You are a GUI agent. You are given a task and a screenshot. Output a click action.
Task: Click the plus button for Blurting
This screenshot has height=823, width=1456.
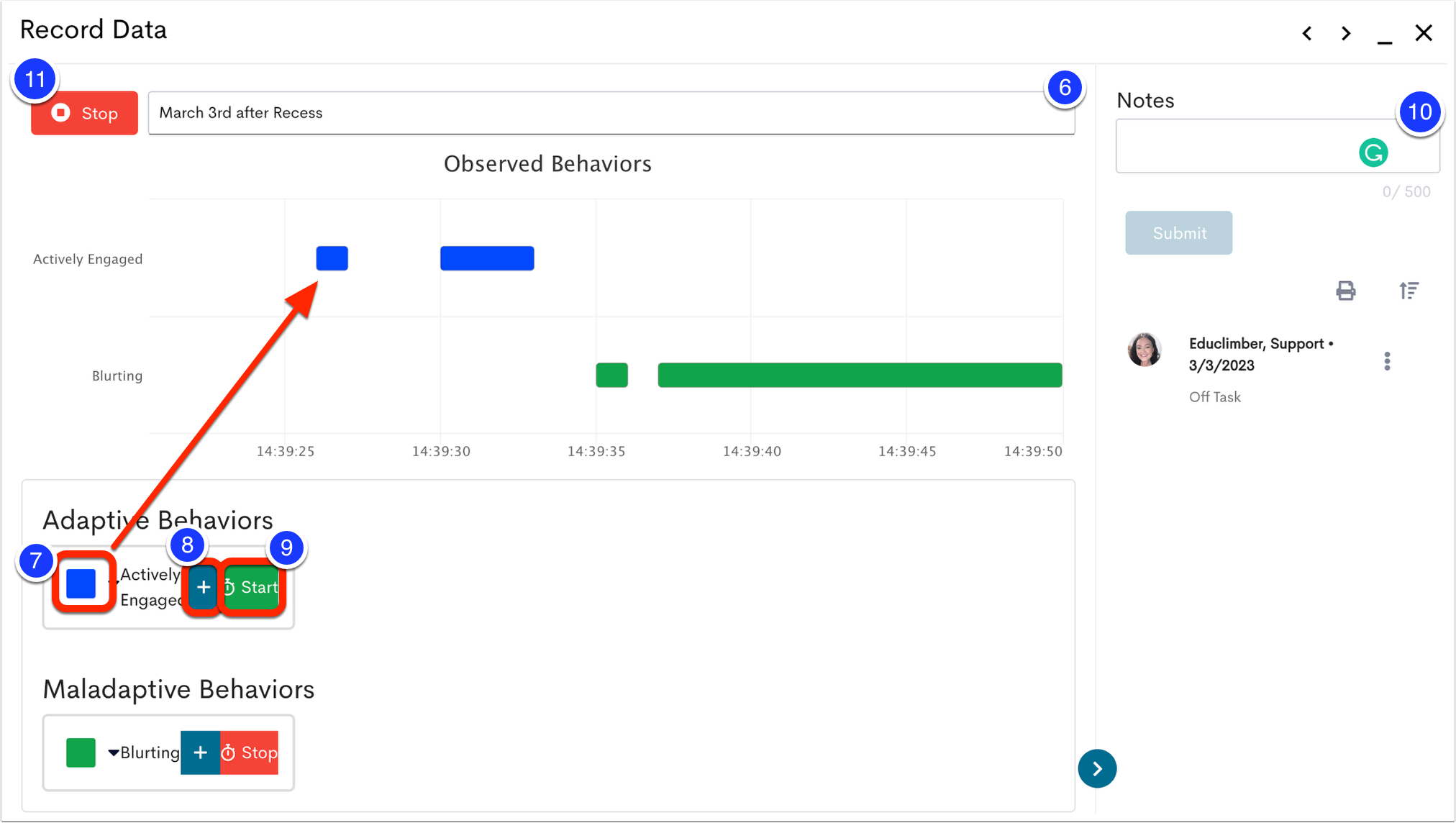tap(200, 752)
